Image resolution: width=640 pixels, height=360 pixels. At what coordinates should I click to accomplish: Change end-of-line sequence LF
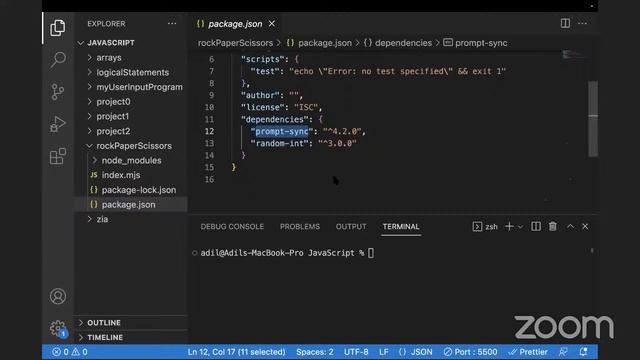[384, 352]
